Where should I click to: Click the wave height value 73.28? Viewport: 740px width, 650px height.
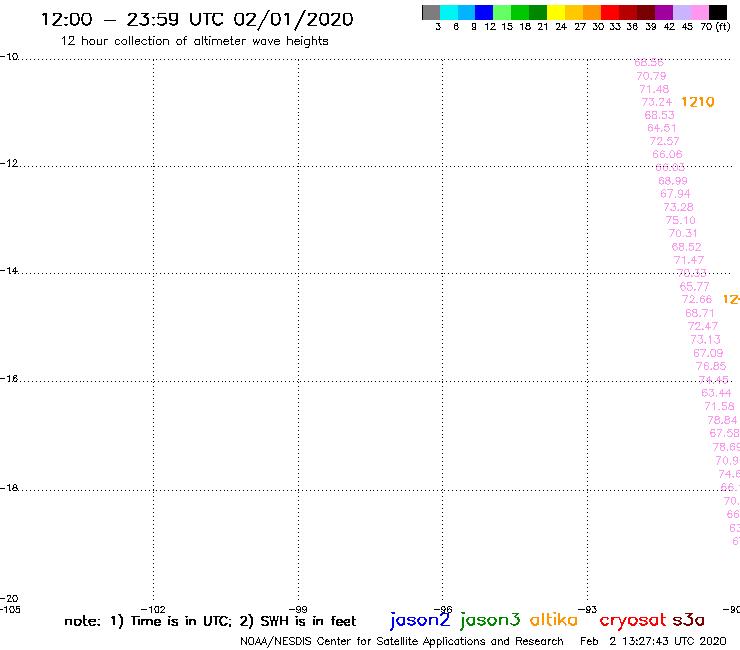tap(678, 207)
